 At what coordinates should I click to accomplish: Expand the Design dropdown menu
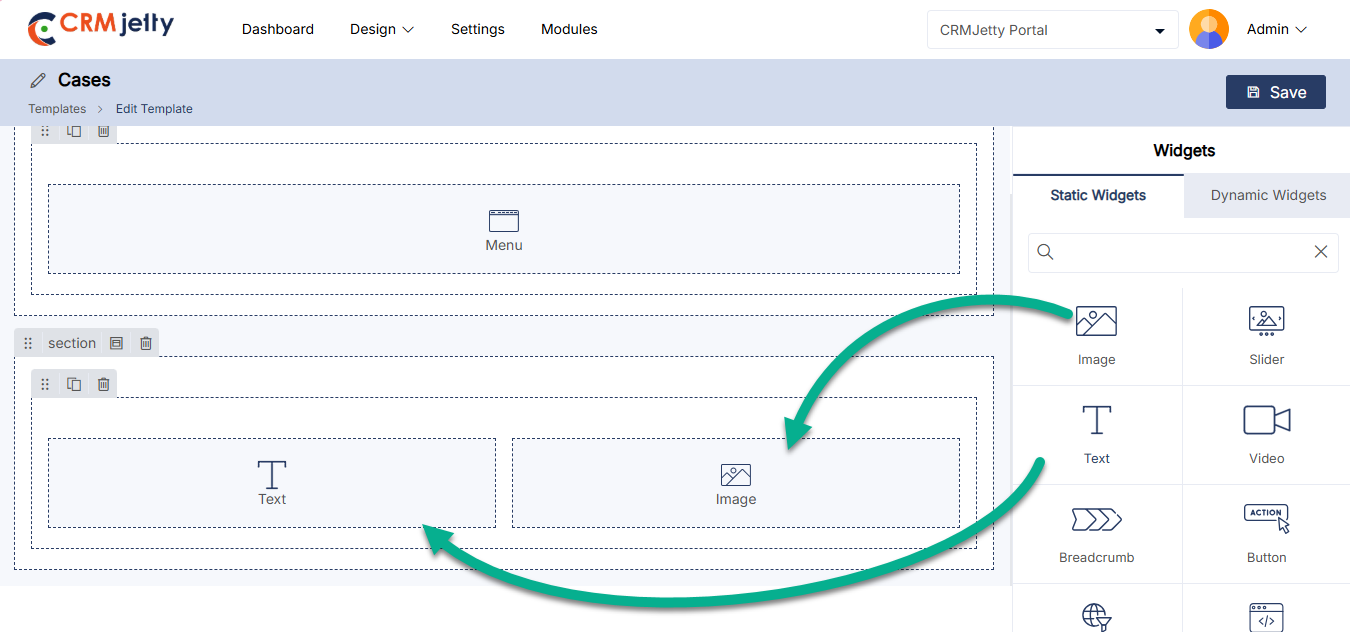[381, 29]
